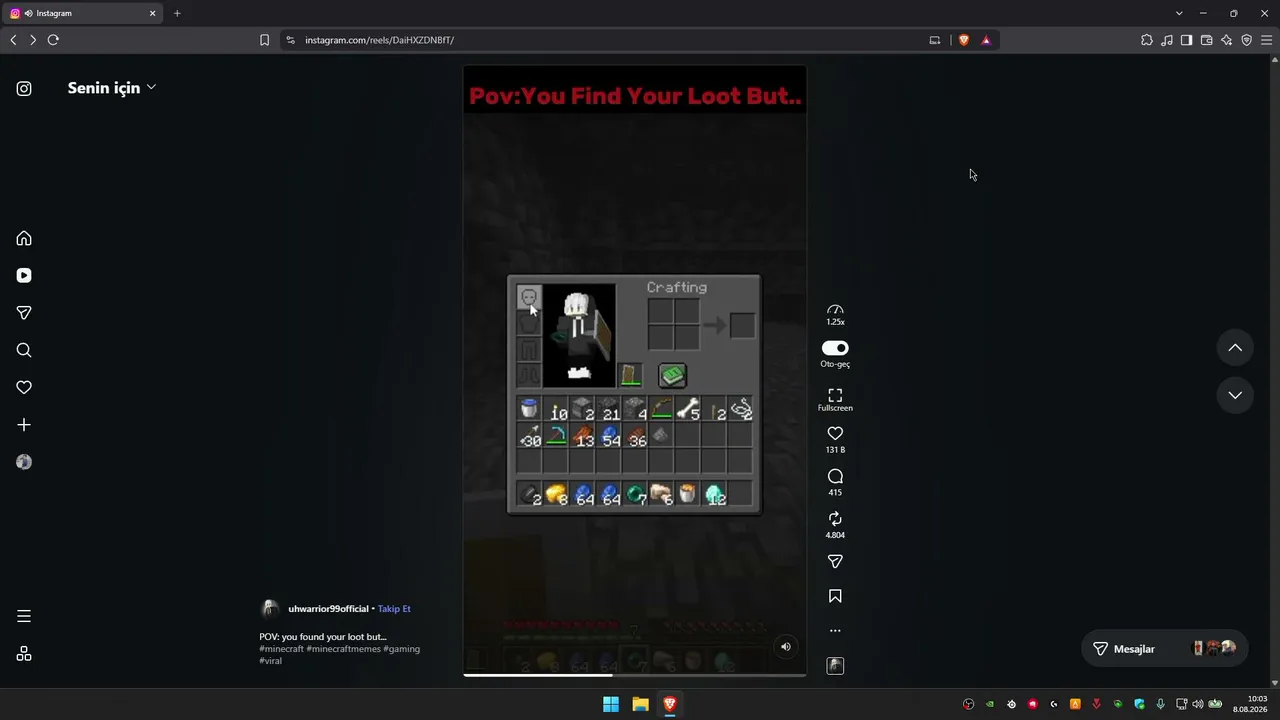The width and height of the screenshot is (1280, 720).
Task: Seek the reel progress bar
Action: (634, 675)
